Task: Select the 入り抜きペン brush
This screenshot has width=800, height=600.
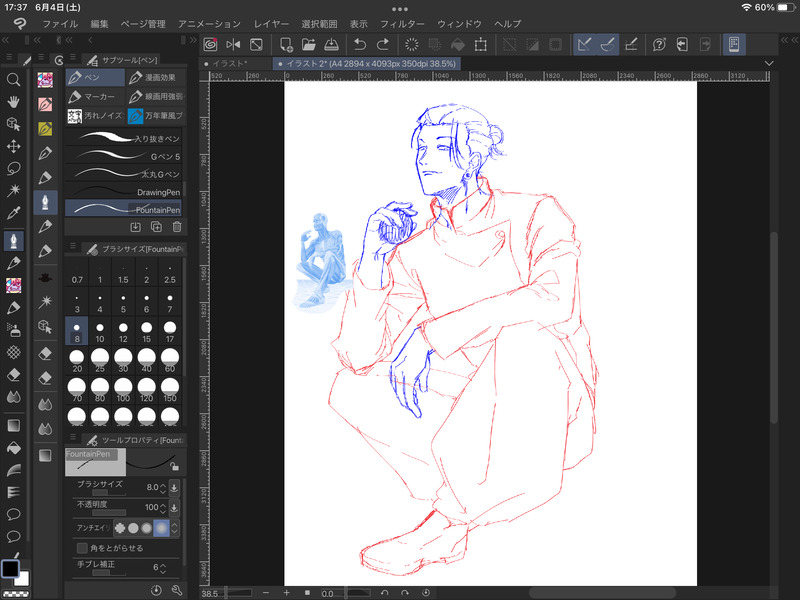Action: click(123, 138)
